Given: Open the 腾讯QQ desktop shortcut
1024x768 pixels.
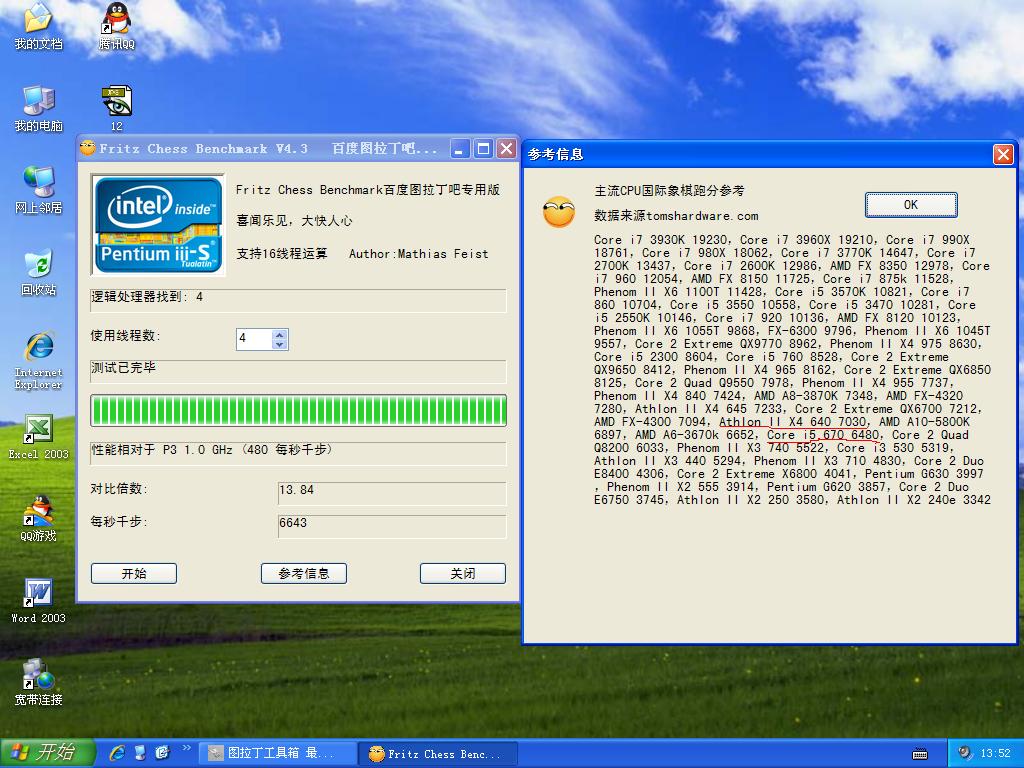Looking at the screenshot, I should (116, 26).
